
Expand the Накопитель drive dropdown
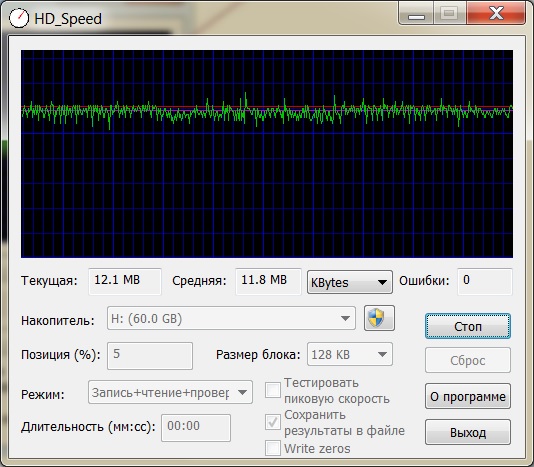(231, 318)
